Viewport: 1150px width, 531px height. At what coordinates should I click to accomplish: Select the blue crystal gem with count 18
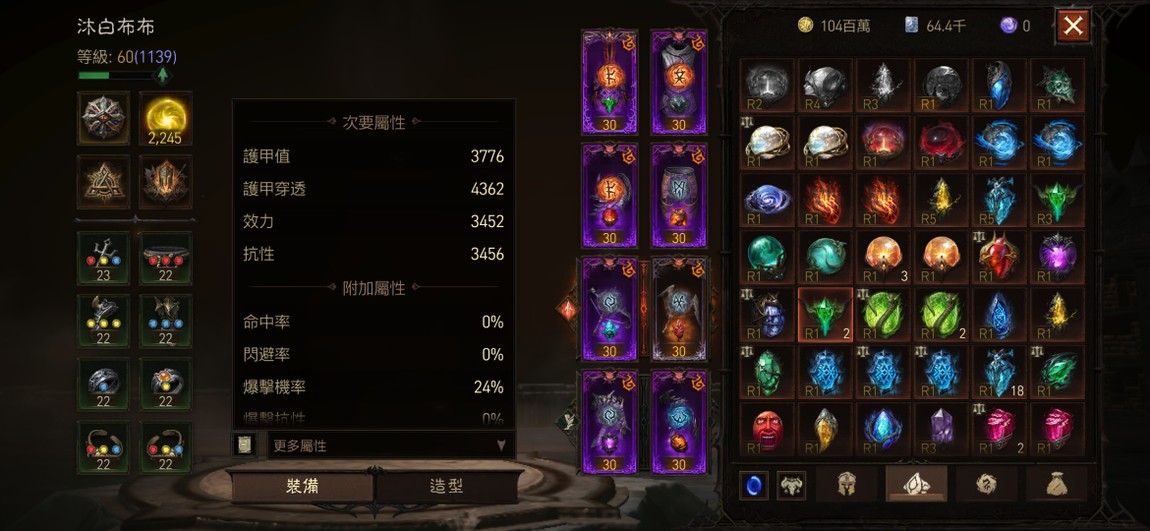[x=999, y=372]
